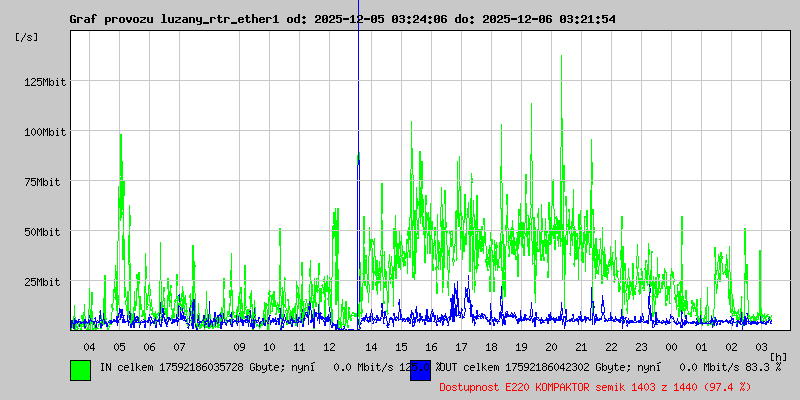Click the '00' hour label on the x-axis
The width and height of the screenshot is (800, 400).
(x=671, y=347)
